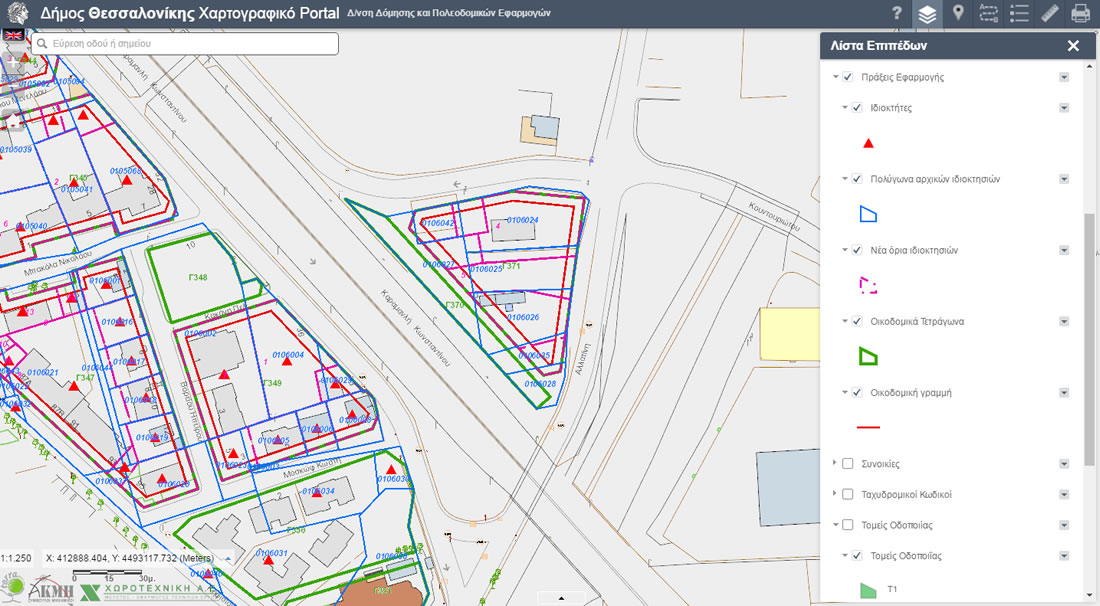This screenshot has width=1100, height=606.
Task: Click the ΑΚΜΗ logo at map bottom
Action: (51, 589)
